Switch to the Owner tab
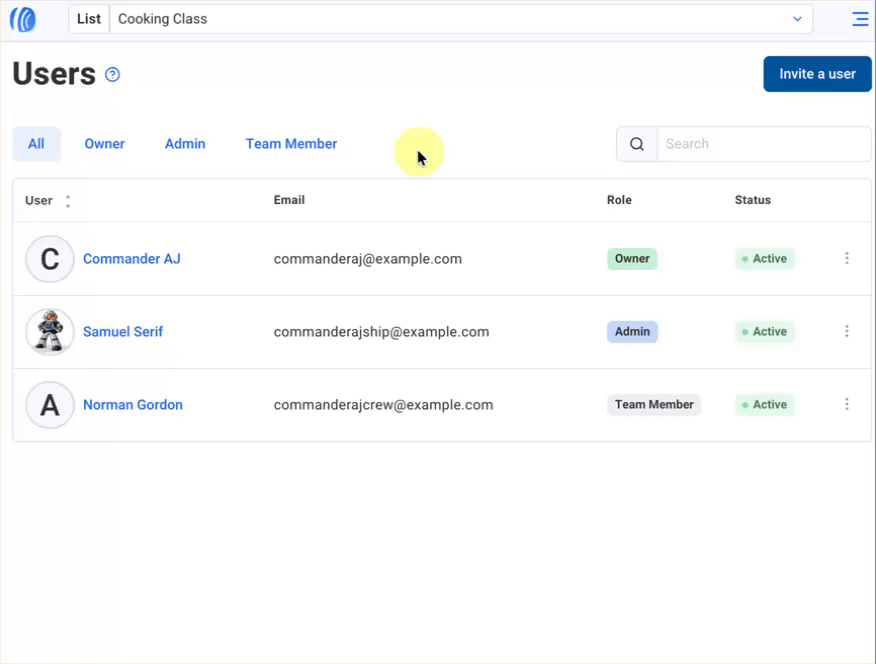Viewport: 876px width, 664px height. tap(104, 144)
